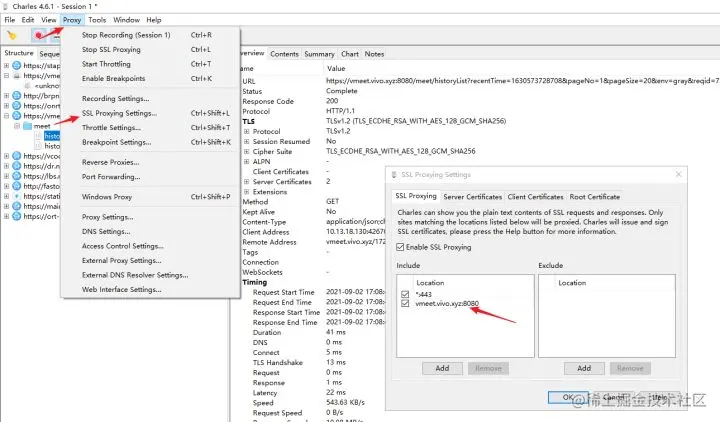The height and width of the screenshot is (422, 720).
Task: Click the red Record toolbar button
Action: [39, 35]
